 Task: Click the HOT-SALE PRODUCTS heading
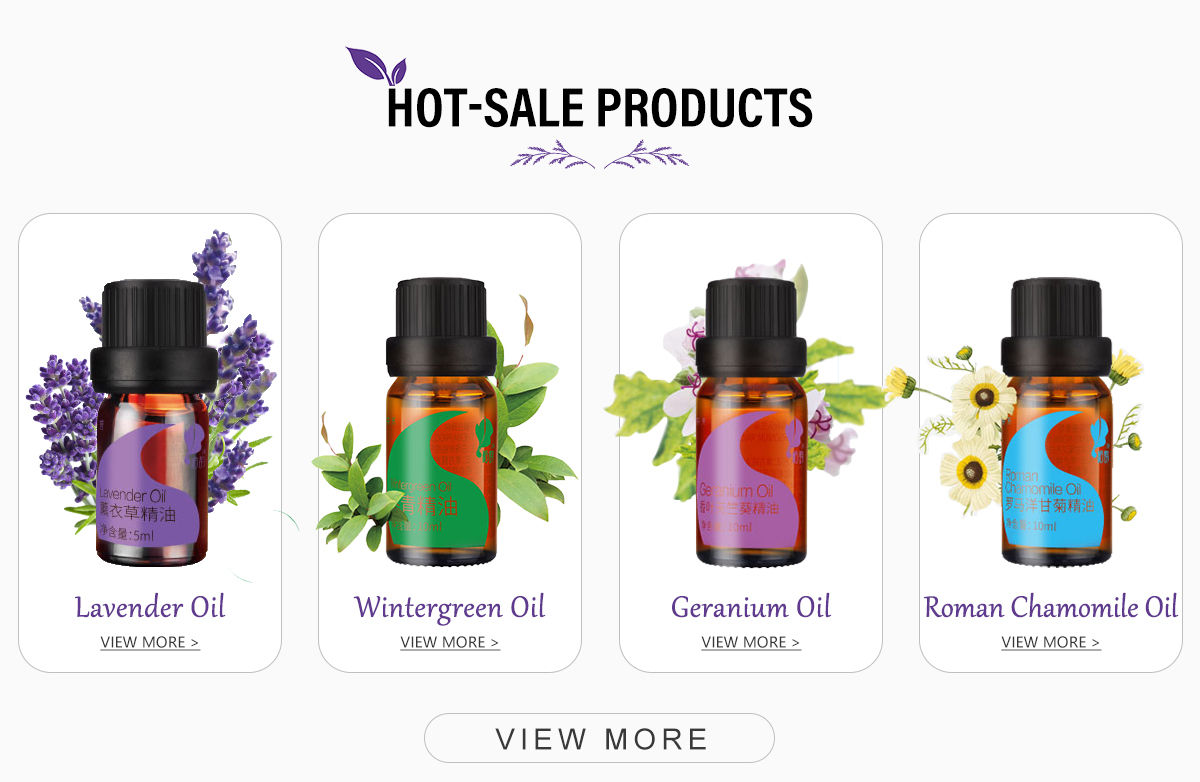[599, 107]
